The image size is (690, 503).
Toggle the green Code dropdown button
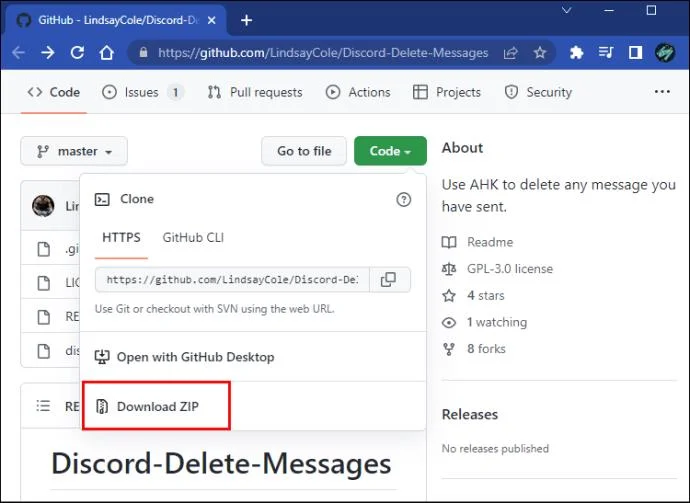390,151
